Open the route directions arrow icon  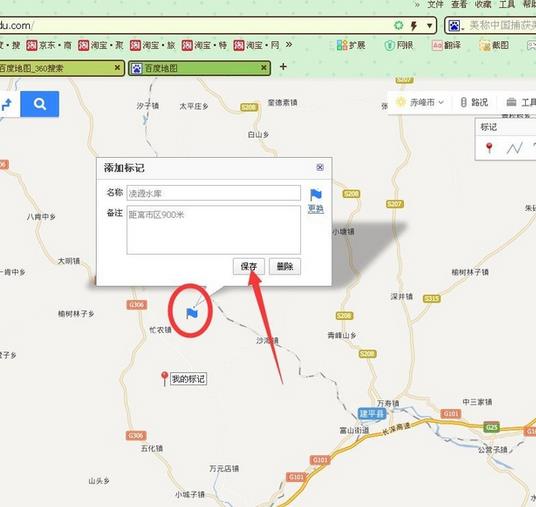pos(6,104)
